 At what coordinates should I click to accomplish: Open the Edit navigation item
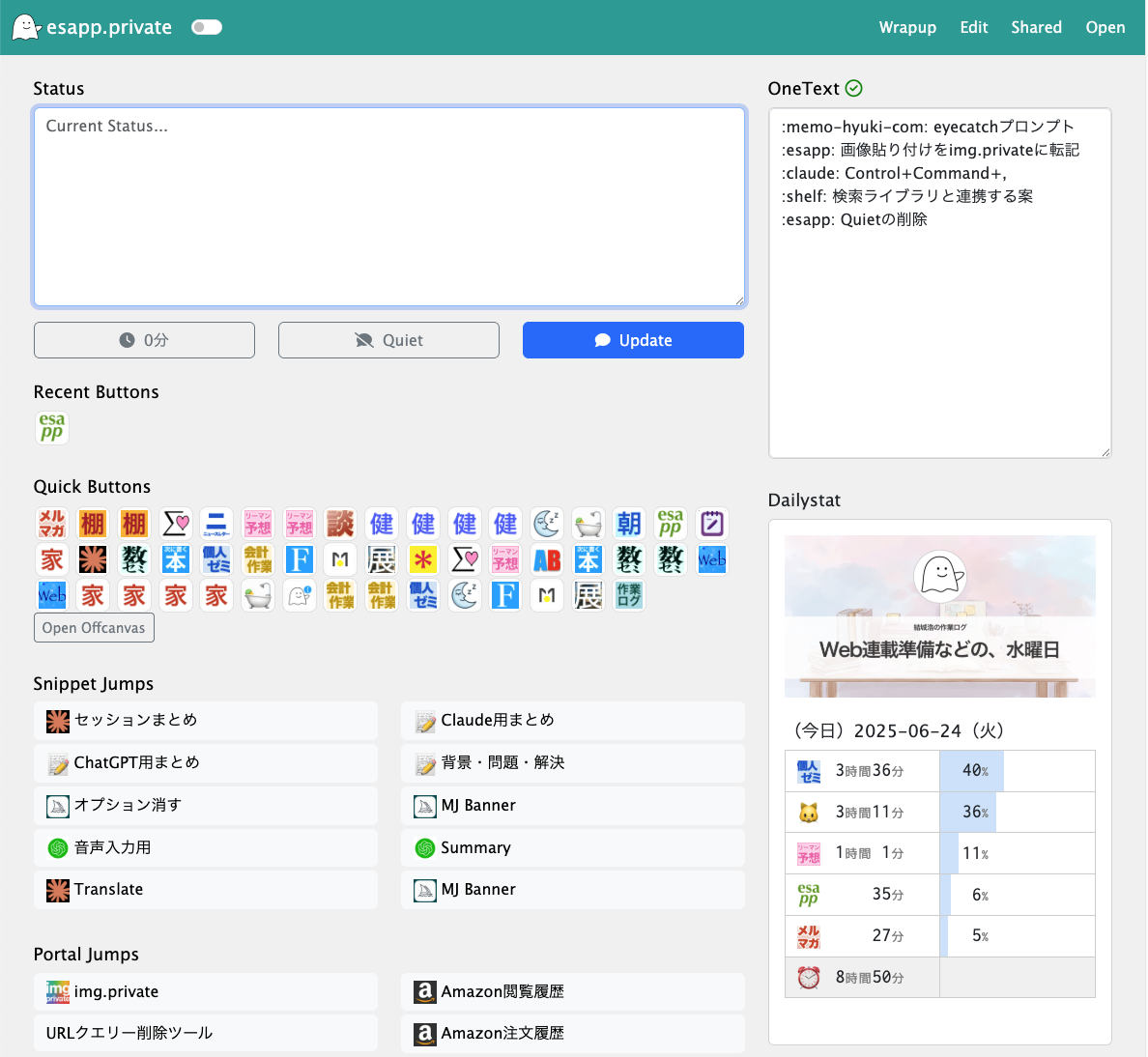click(x=974, y=27)
